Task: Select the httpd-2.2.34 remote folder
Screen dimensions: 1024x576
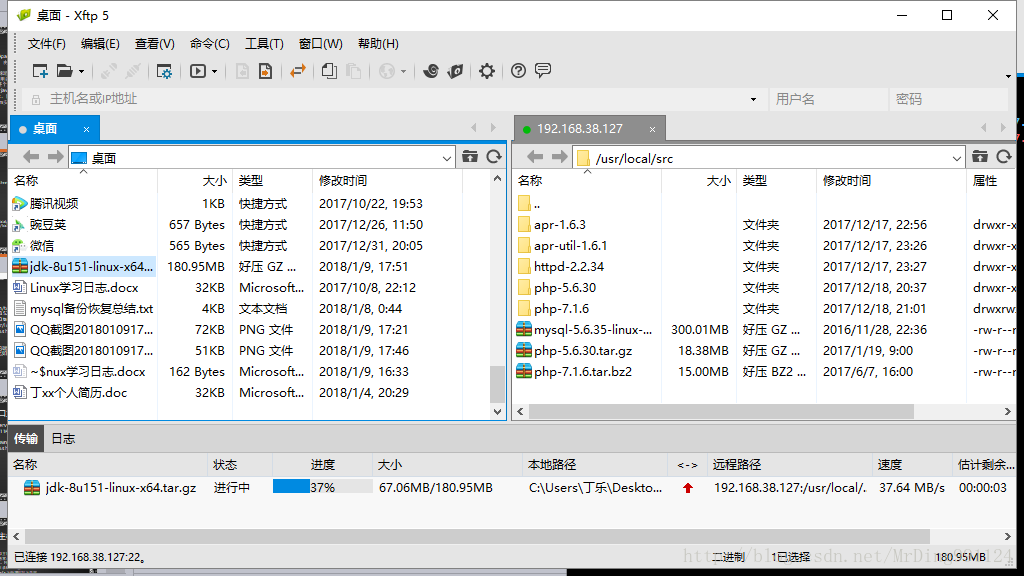Action: [x=561, y=266]
